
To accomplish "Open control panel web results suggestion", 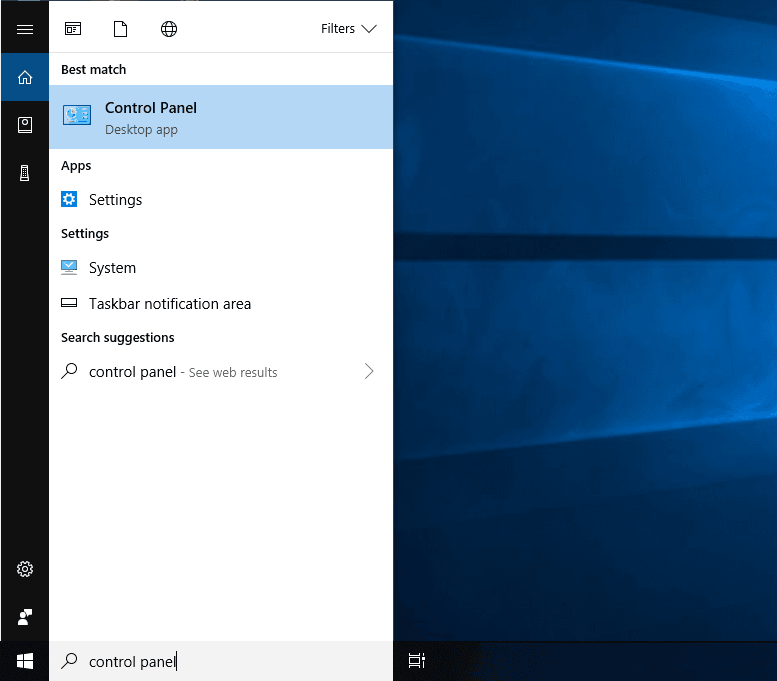I will pyautogui.click(x=221, y=372).
